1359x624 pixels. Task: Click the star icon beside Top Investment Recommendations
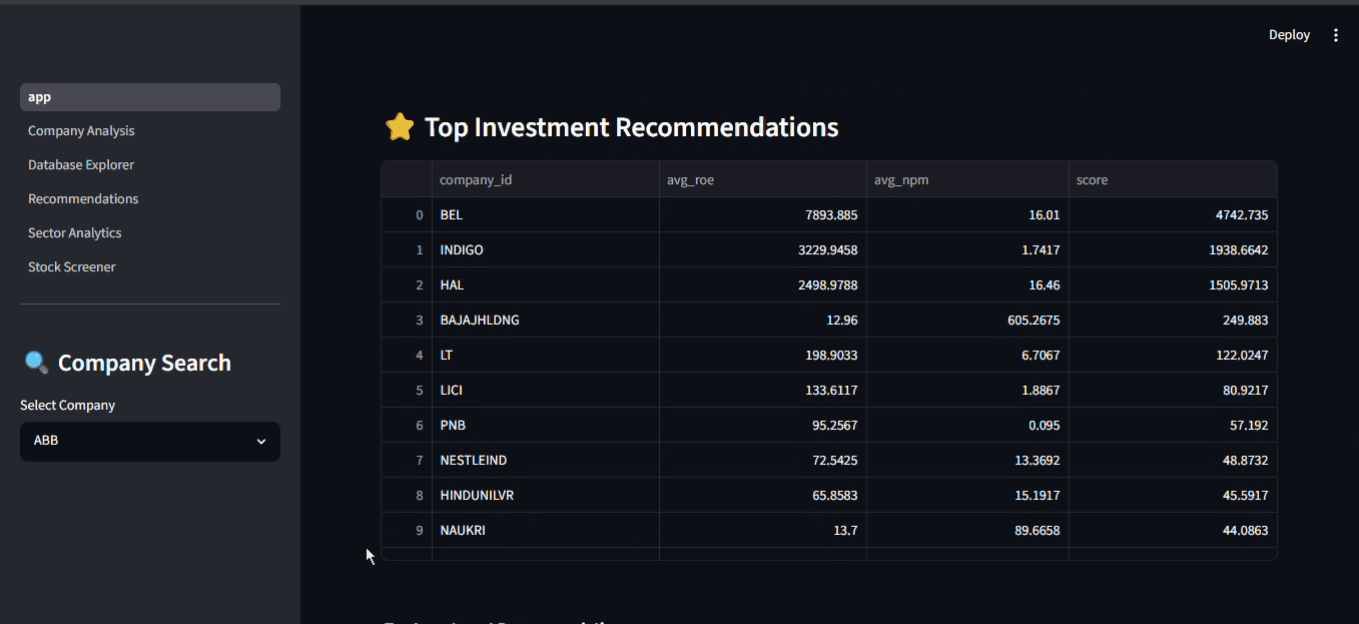(x=399, y=127)
